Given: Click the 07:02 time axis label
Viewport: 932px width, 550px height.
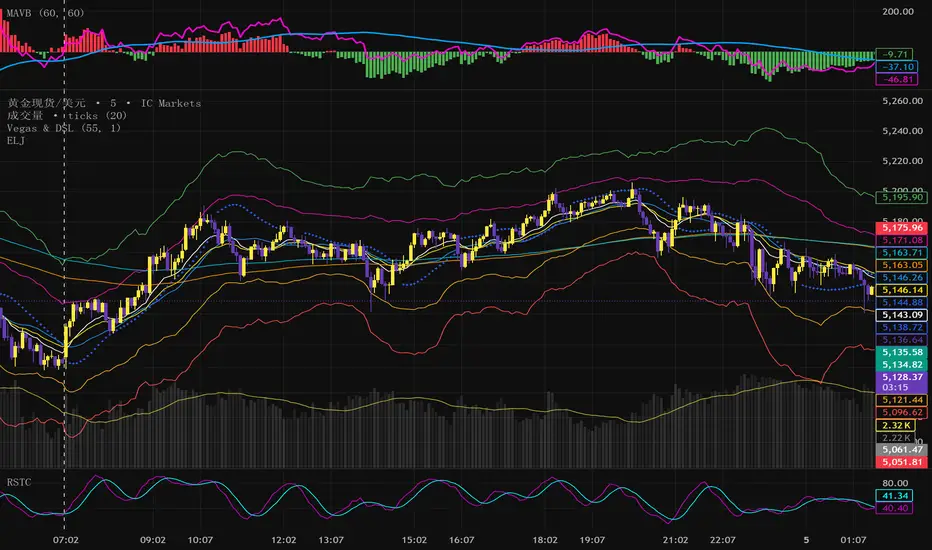Looking at the screenshot, I should [65, 540].
